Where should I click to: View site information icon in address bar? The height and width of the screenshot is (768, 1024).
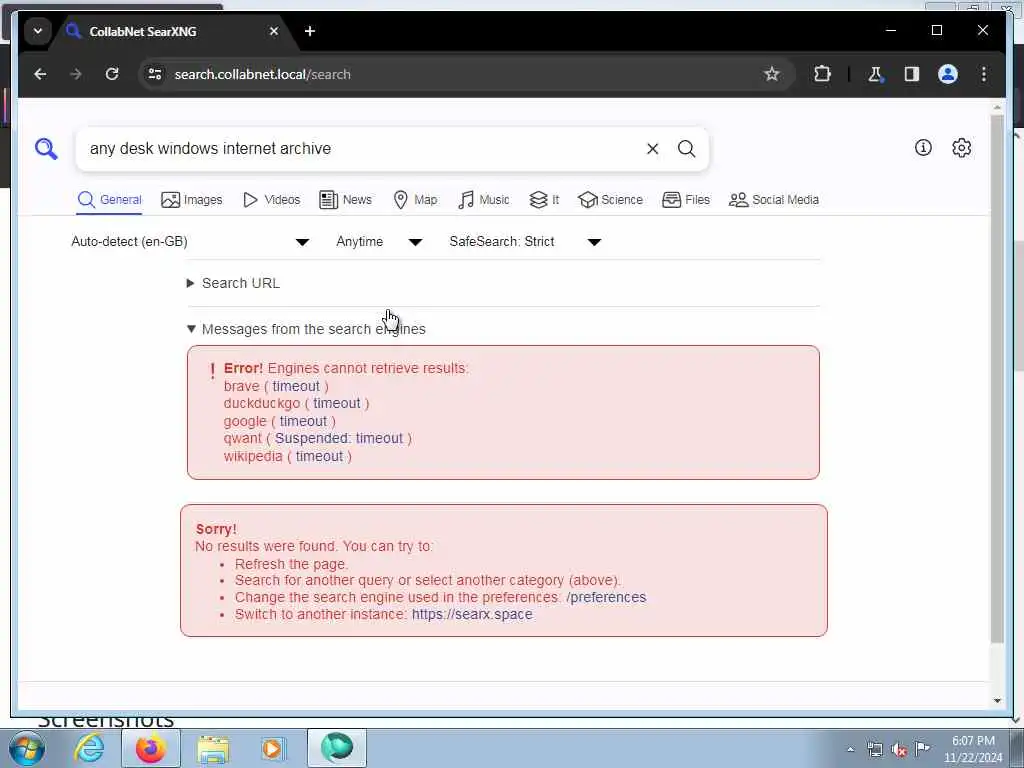[x=155, y=74]
